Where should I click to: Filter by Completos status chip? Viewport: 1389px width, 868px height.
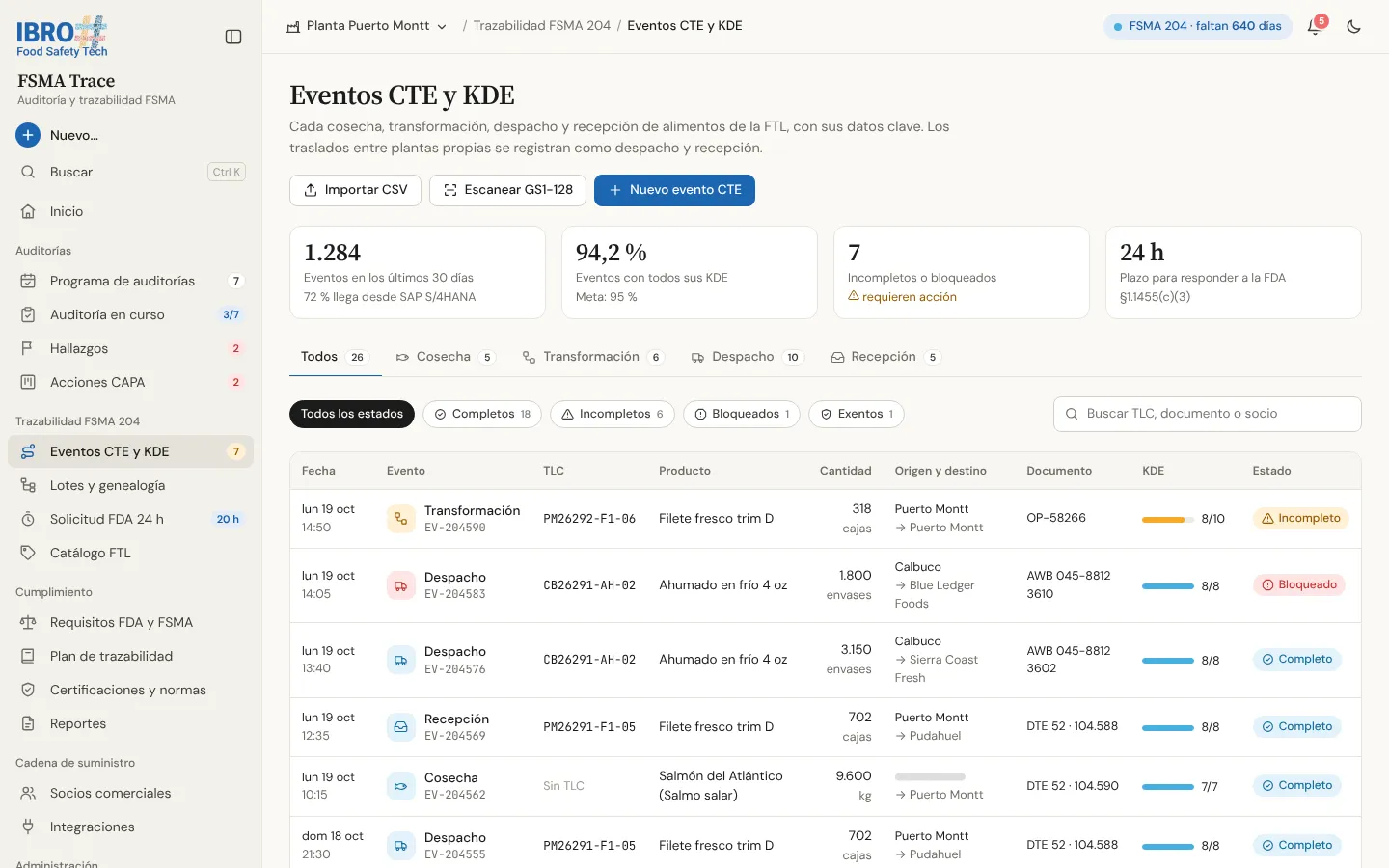(x=482, y=414)
